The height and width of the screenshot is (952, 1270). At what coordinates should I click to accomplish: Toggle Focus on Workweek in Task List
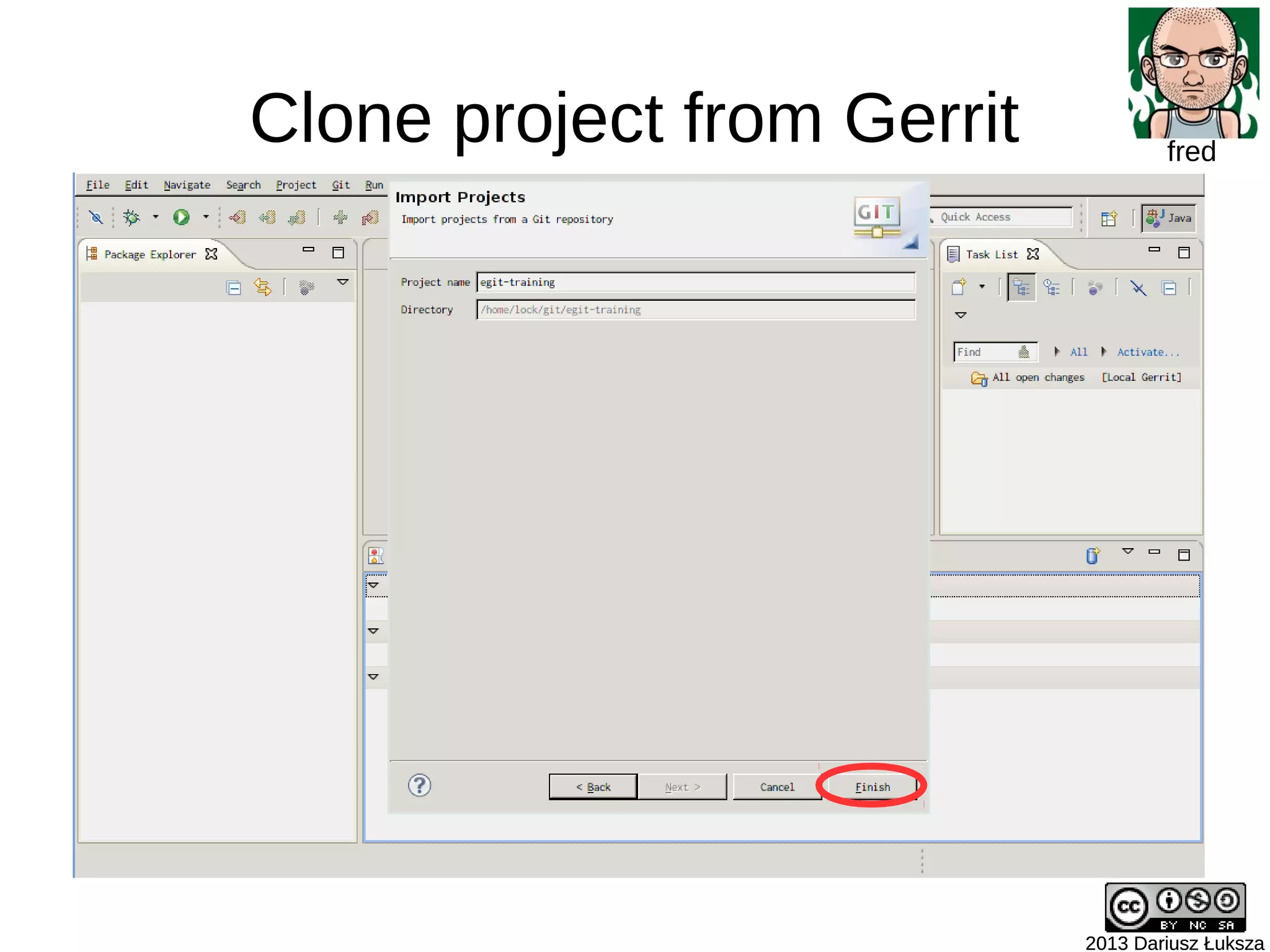(x=1095, y=288)
